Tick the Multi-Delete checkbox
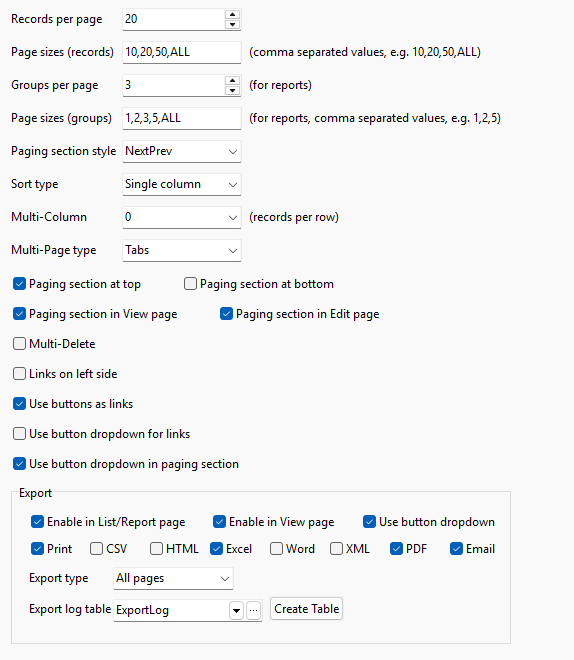Viewport: 574px width, 660px height. [19, 344]
